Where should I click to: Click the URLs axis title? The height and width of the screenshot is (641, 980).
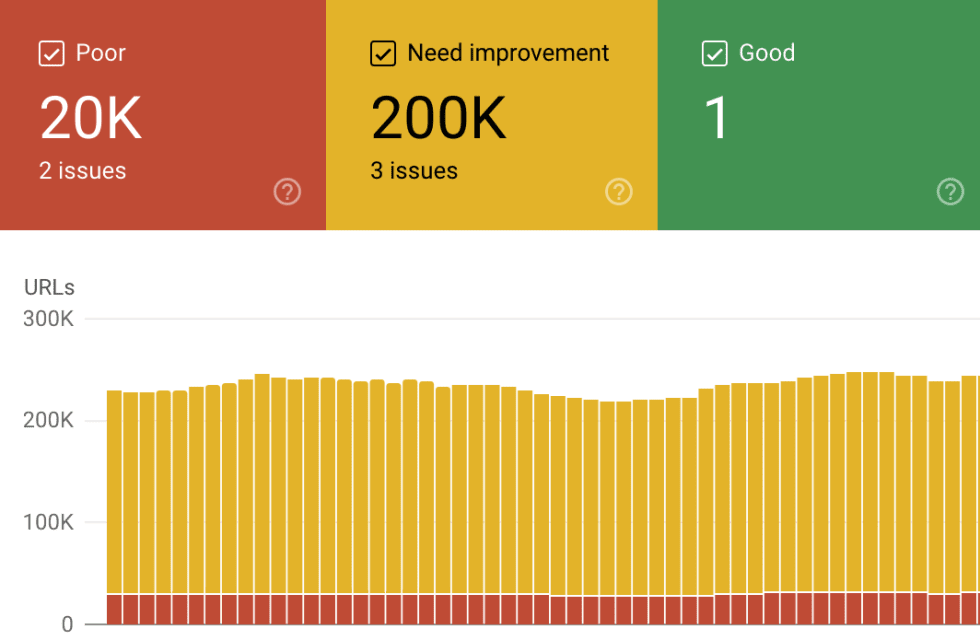coord(49,287)
